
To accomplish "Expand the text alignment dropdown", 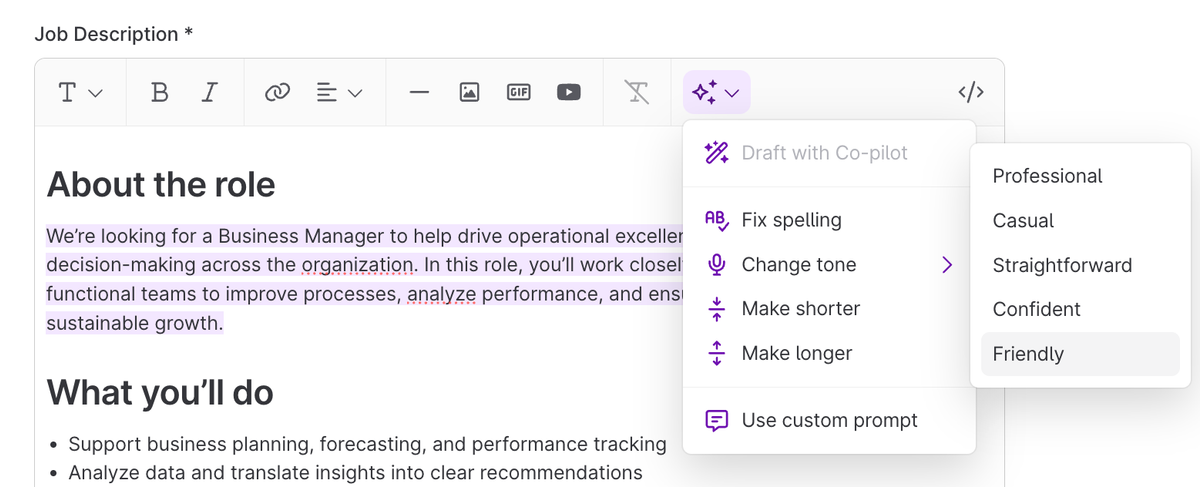I will click(339, 92).
